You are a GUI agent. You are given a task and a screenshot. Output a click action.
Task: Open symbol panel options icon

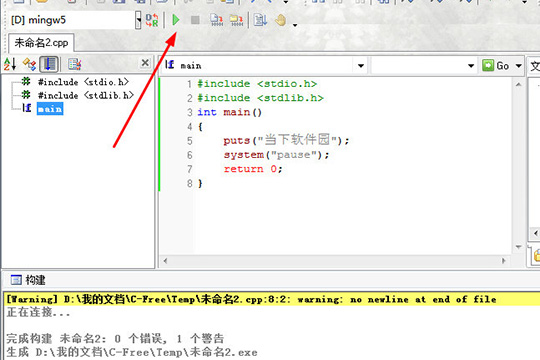pyautogui.click(x=74, y=64)
